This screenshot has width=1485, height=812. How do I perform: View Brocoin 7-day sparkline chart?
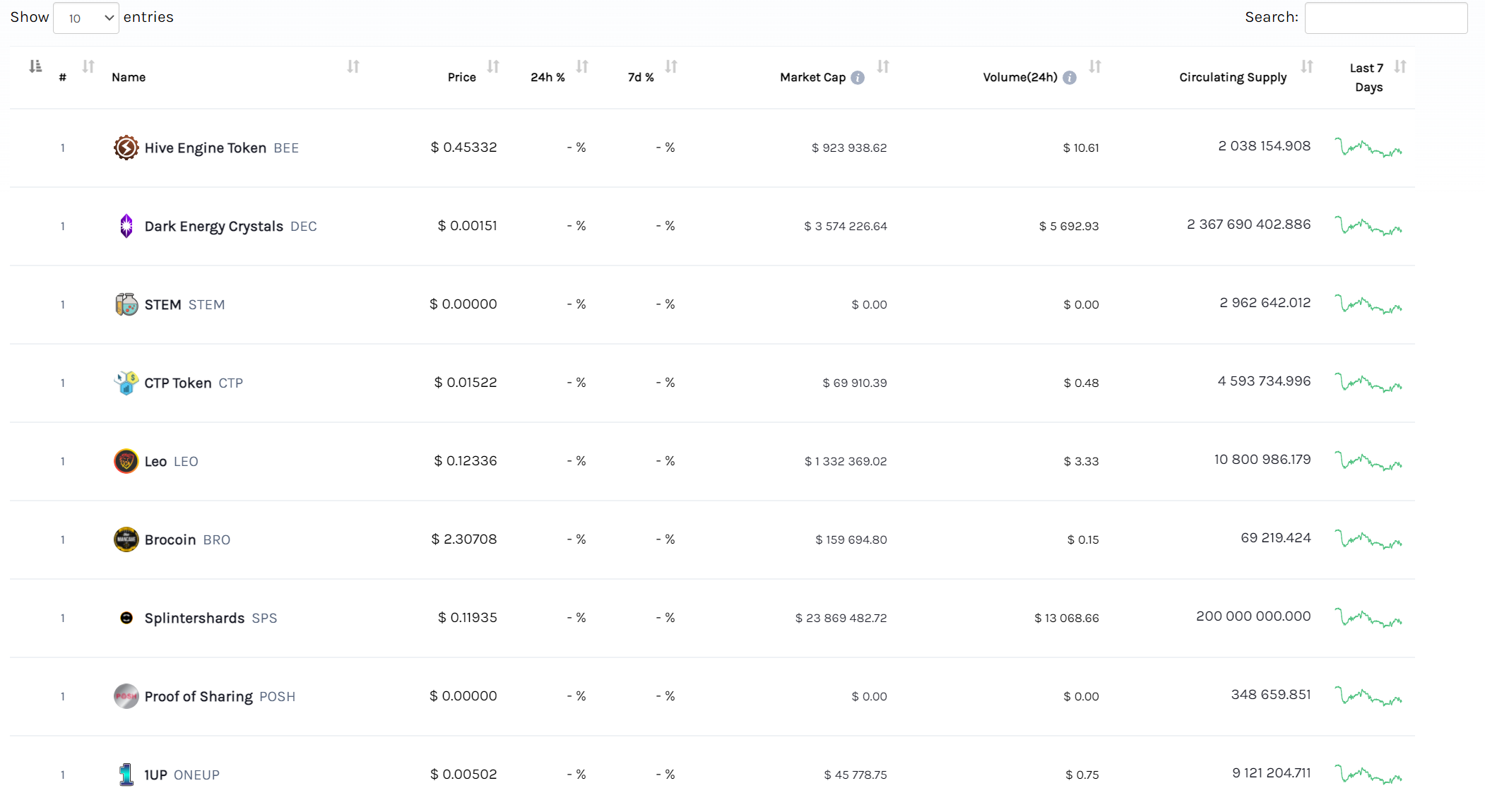(1368, 539)
